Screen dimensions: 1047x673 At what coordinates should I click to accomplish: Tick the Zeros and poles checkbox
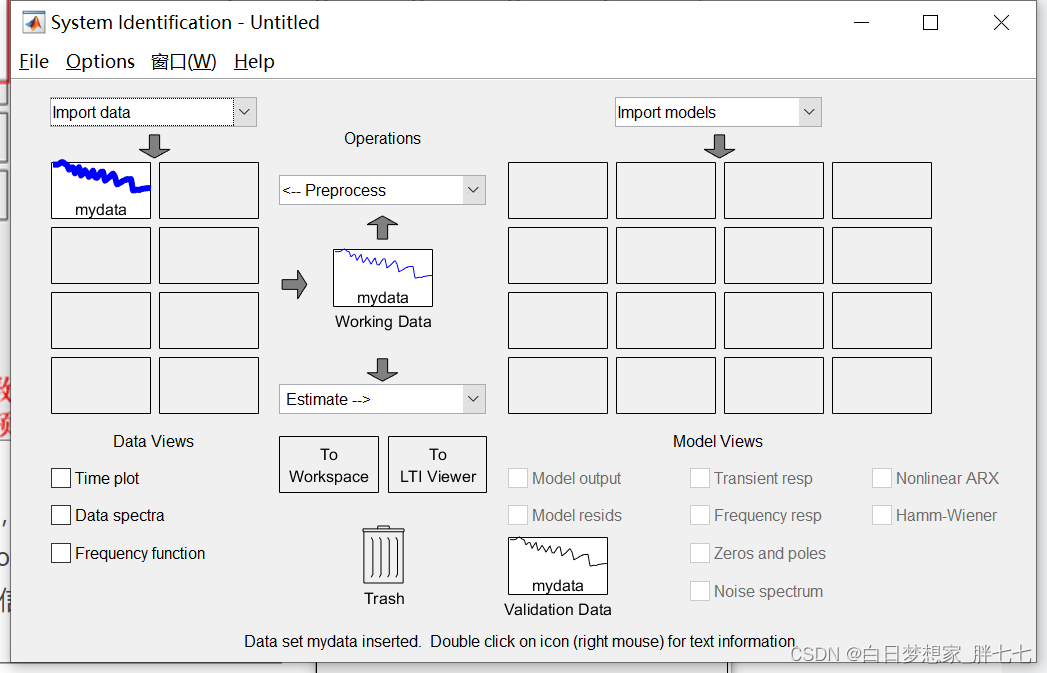[x=700, y=553]
